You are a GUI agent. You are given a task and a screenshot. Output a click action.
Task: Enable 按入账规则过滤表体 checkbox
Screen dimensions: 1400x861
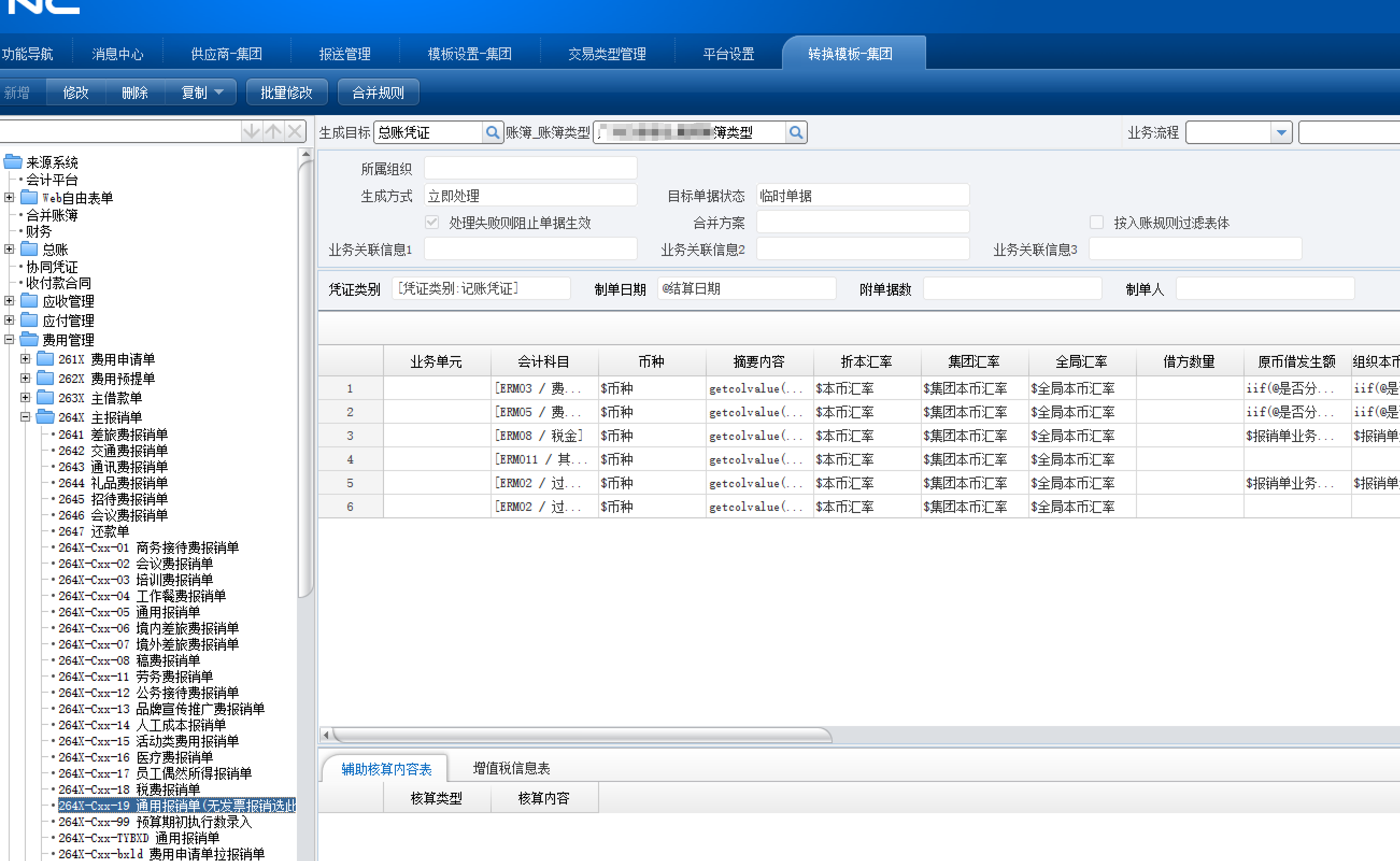[1096, 222]
